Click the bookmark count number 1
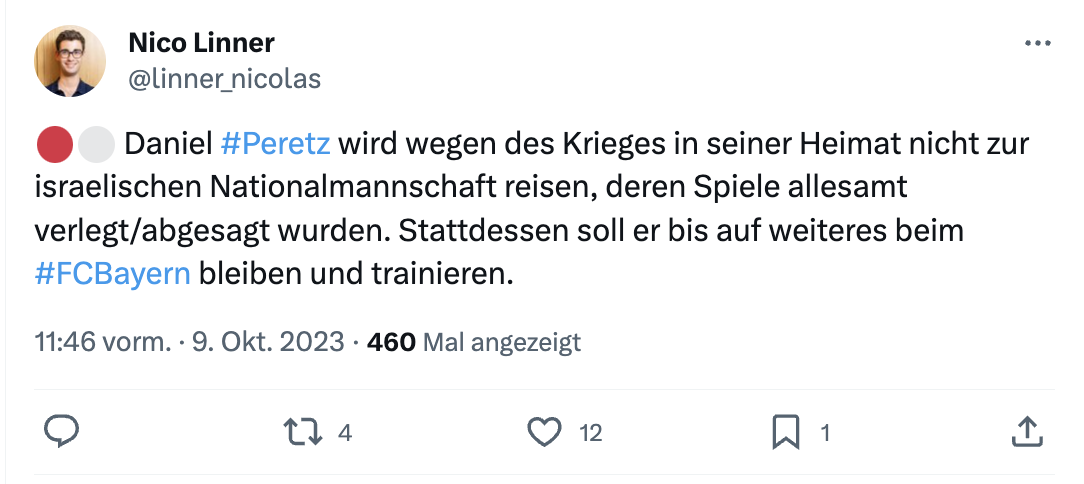The height and width of the screenshot is (484, 1084). pyautogui.click(x=825, y=433)
